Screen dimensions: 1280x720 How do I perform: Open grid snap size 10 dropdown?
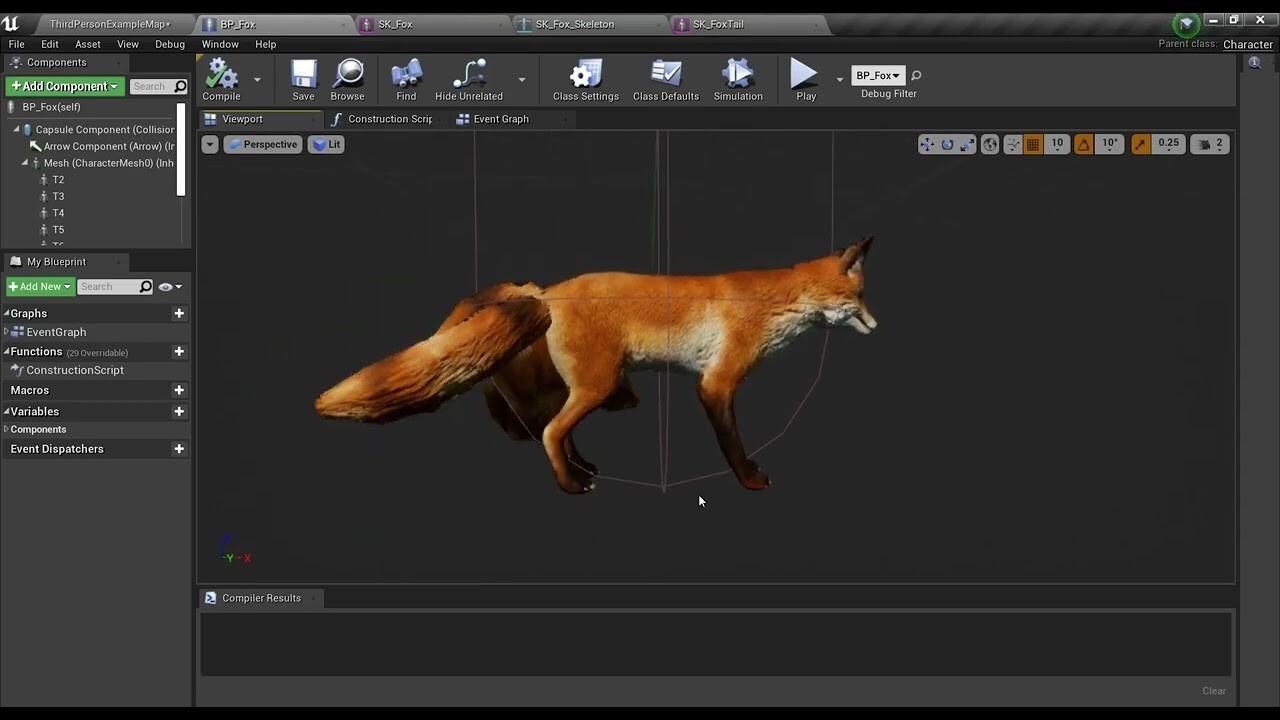[1057, 144]
